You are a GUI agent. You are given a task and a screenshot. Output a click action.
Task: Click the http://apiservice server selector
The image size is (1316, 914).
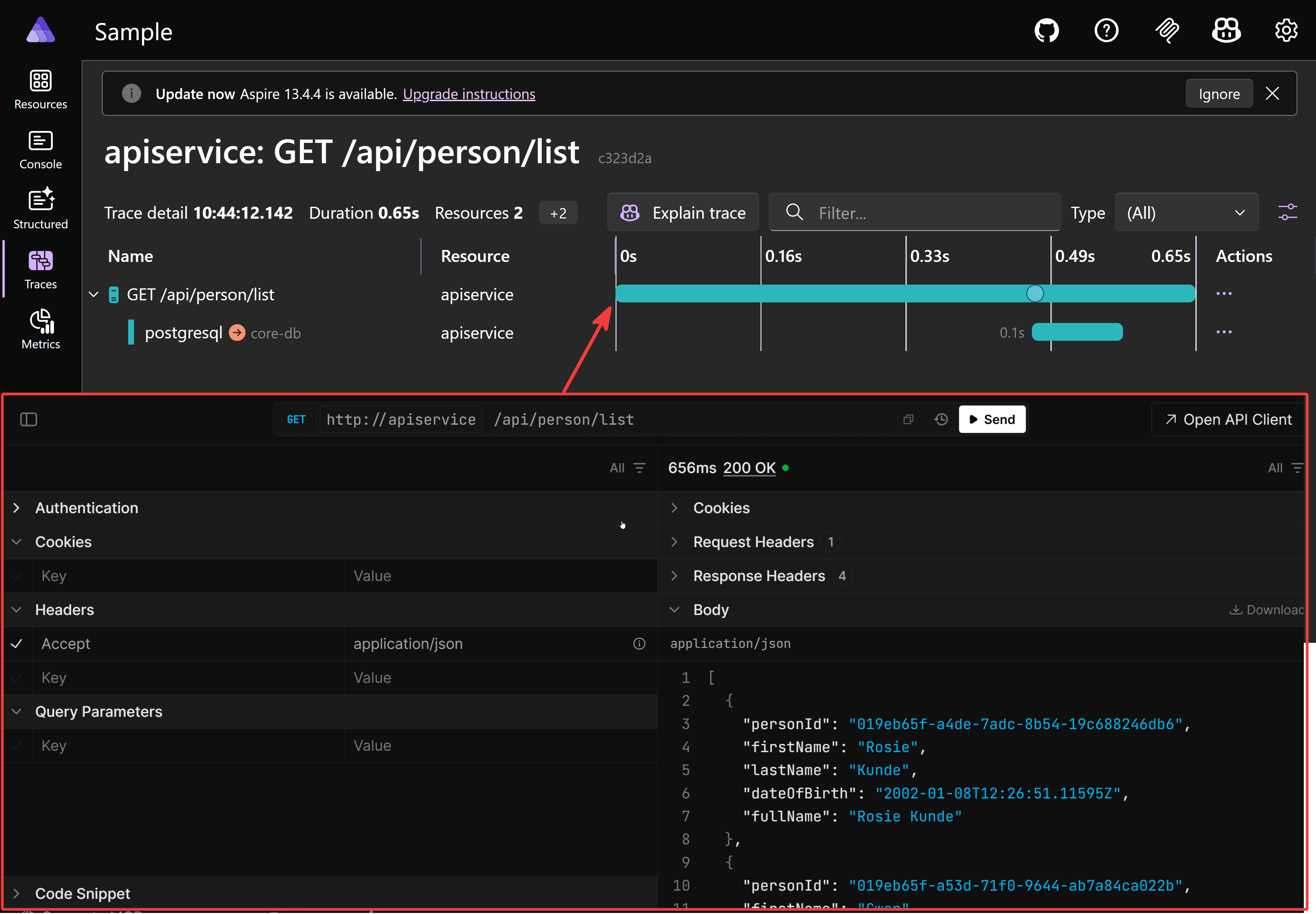(x=401, y=419)
